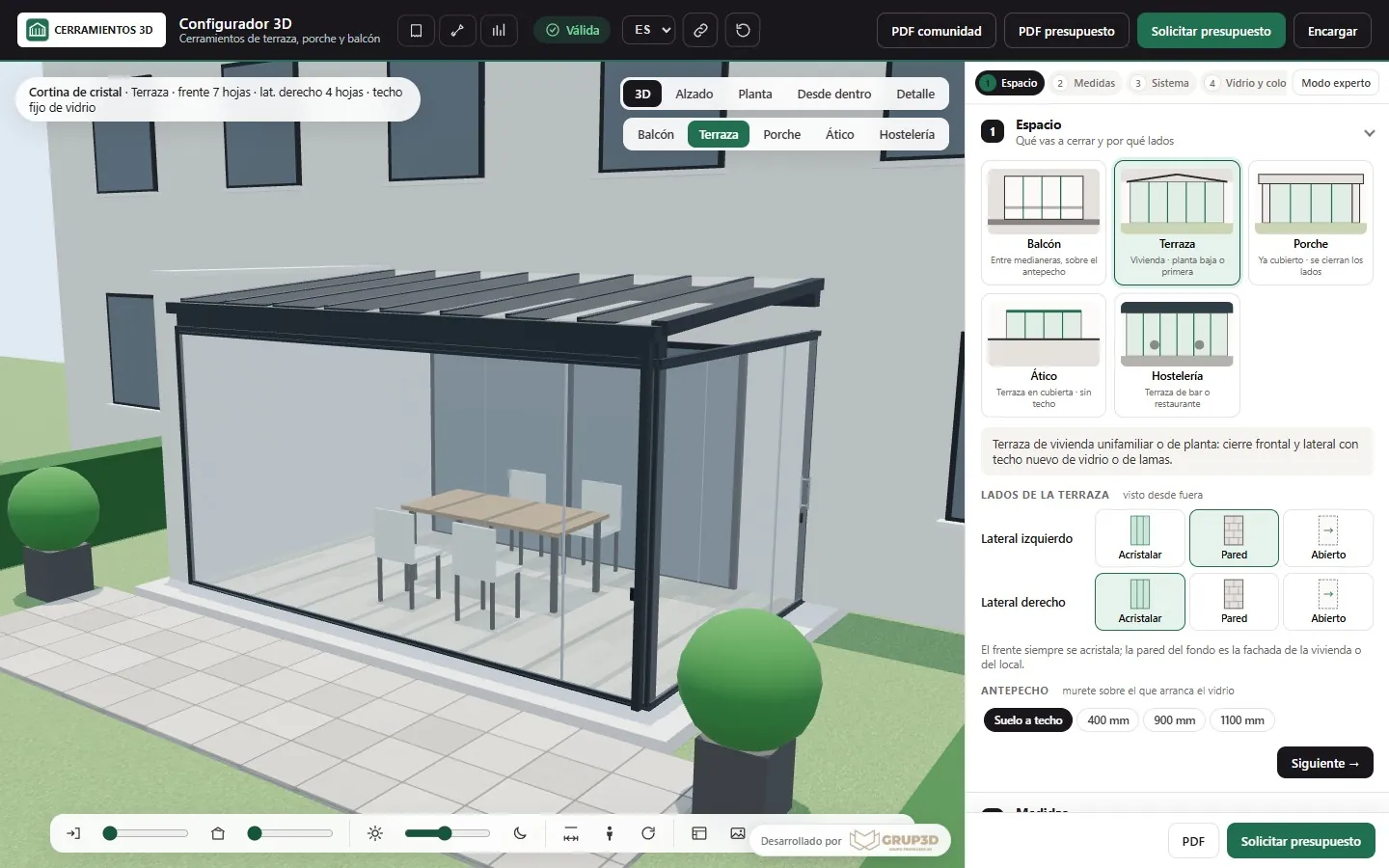This screenshot has height=868, width=1389.
Task: Click the GRUP3D developer logo
Action: [x=894, y=840]
